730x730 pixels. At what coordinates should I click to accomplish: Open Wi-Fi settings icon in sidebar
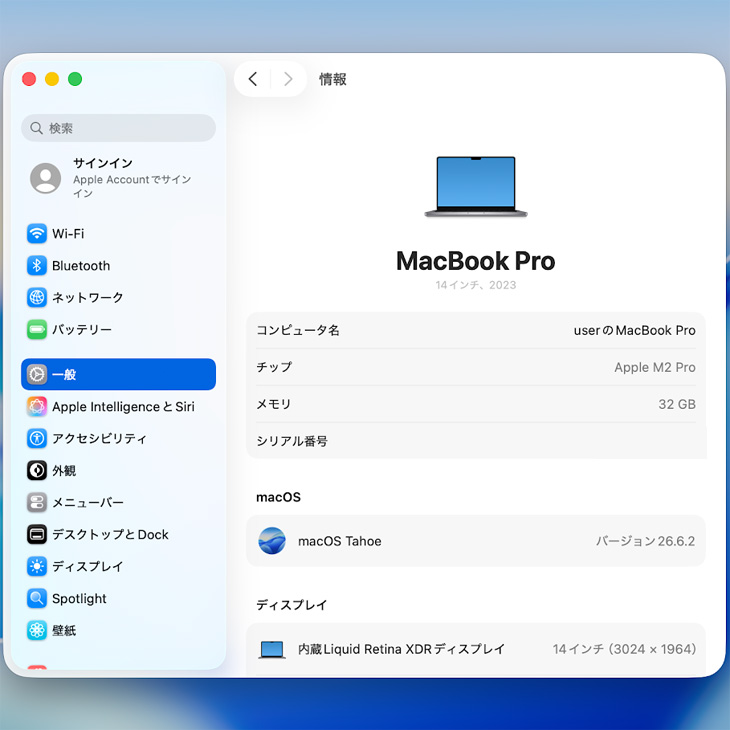coord(37,234)
